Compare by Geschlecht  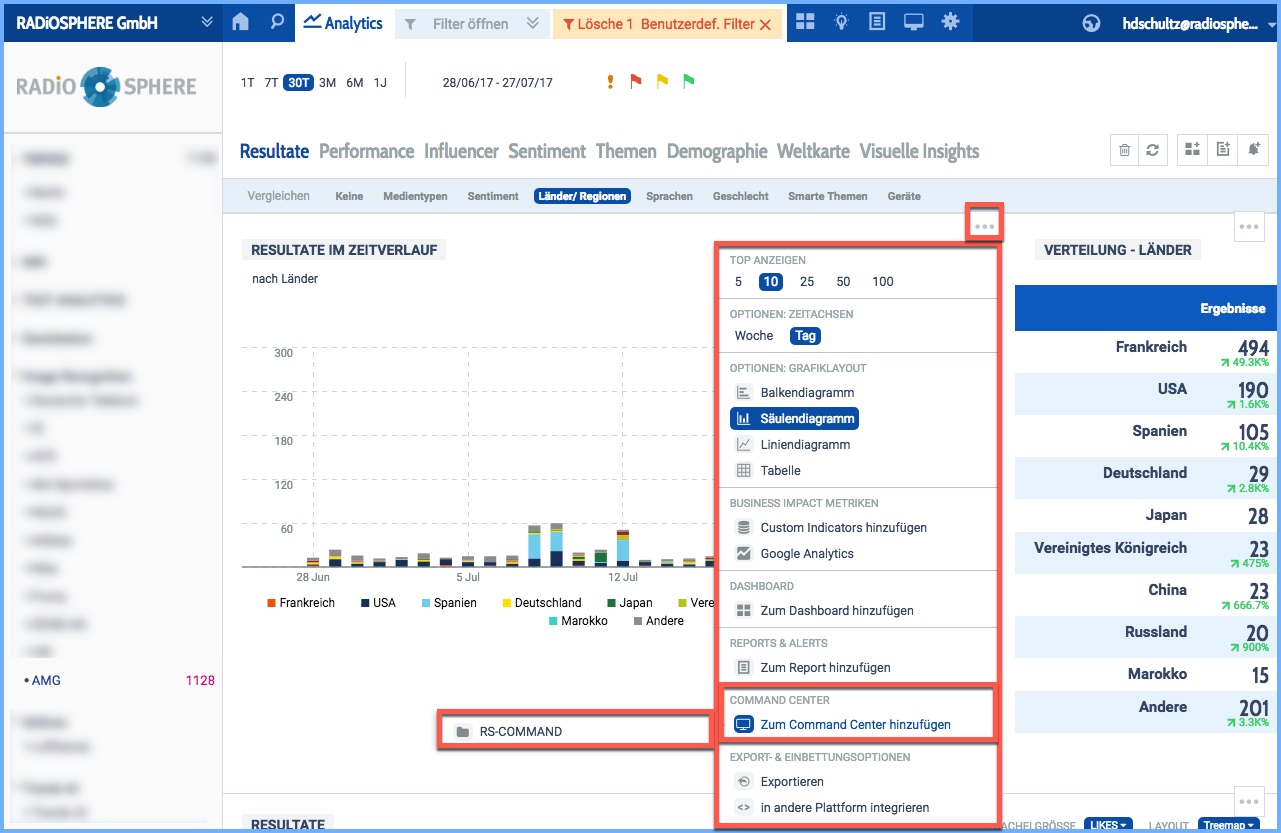(741, 196)
